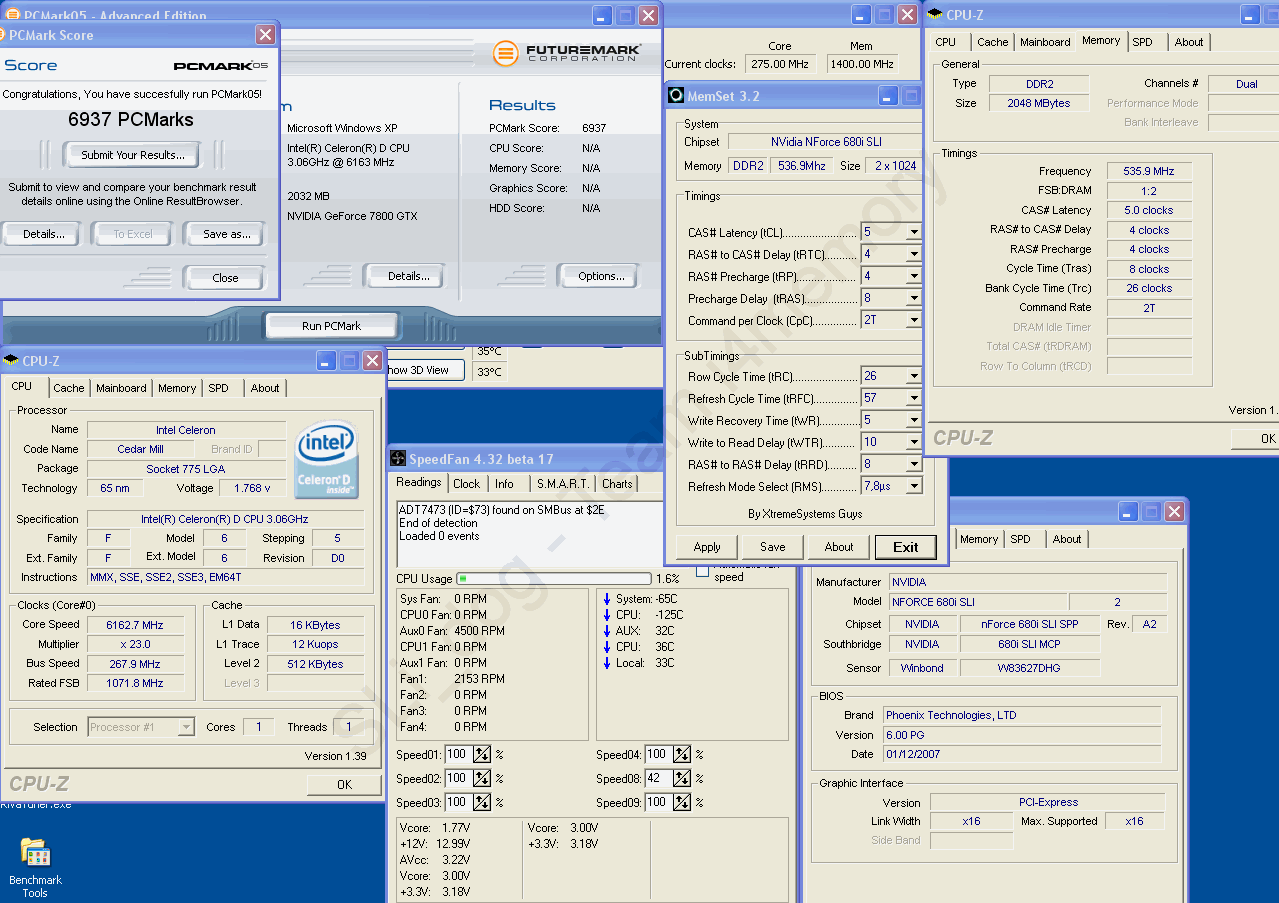The image size is (1279, 903).
Task: Click the Speed08 value field showing 42
Action: pos(658,778)
